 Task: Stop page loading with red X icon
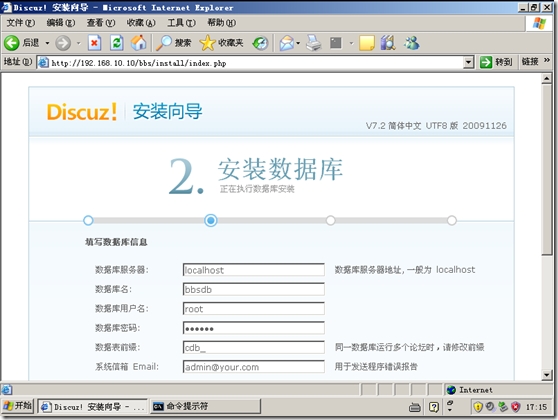[x=94, y=43]
